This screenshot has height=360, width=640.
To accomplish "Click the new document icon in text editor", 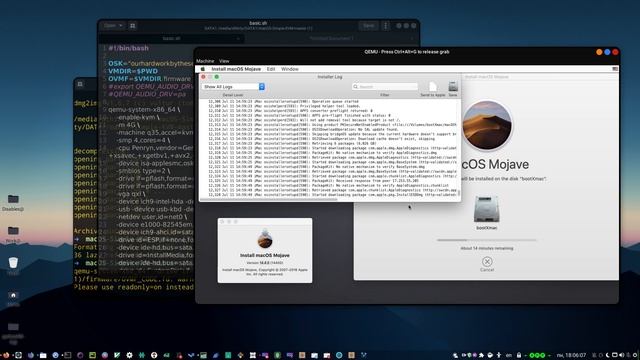I will (133, 26).
